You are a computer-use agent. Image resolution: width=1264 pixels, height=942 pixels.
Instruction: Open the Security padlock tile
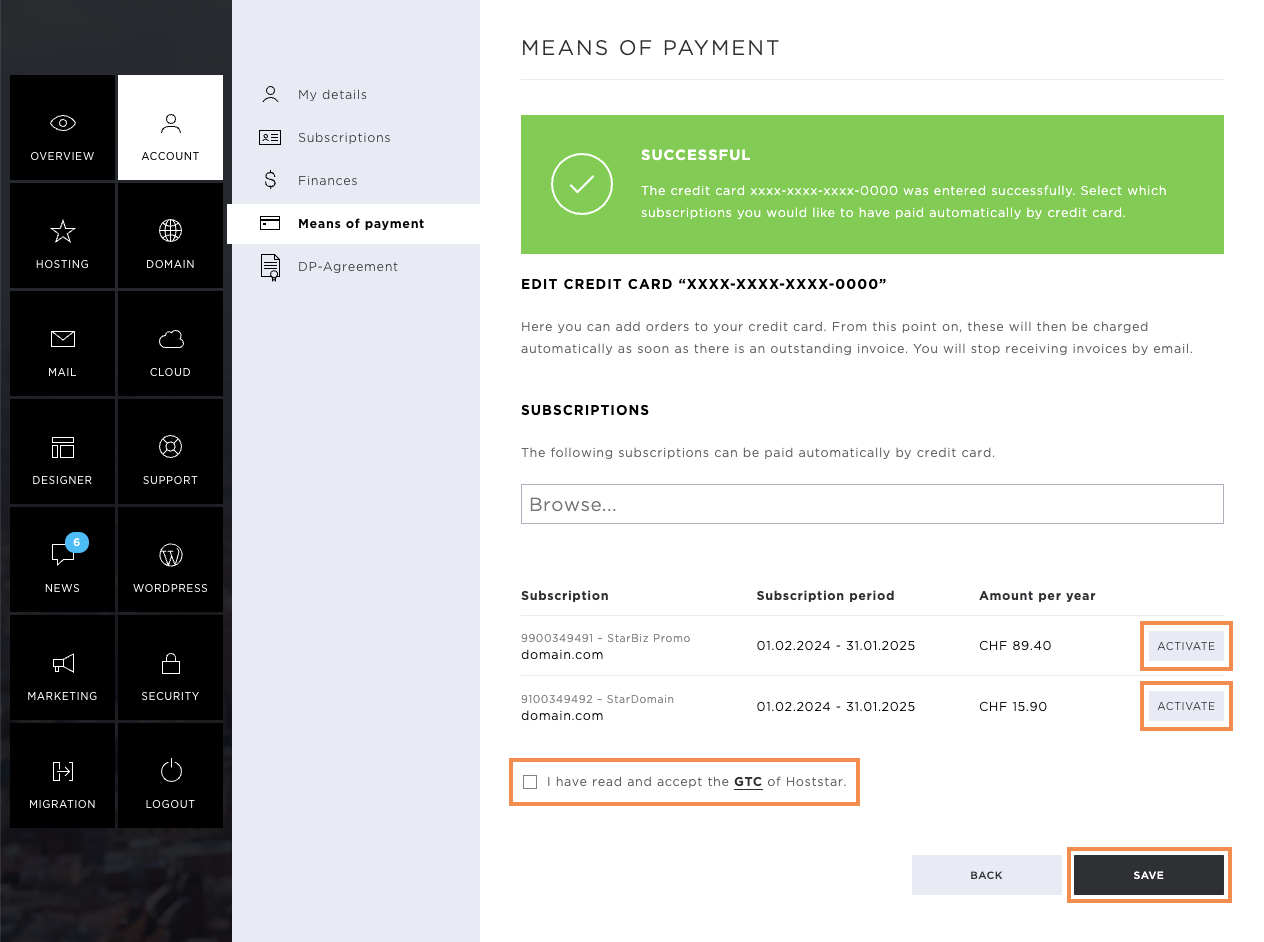click(170, 668)
